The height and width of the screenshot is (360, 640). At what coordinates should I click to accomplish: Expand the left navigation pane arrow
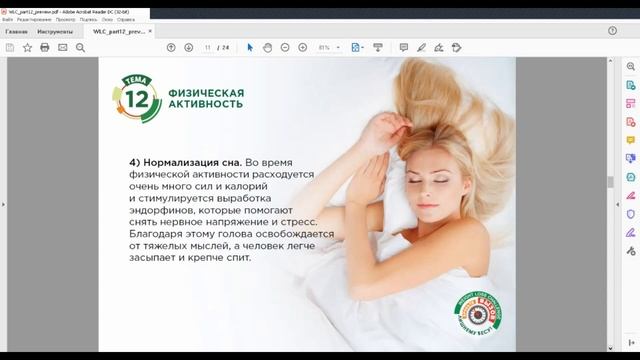tap(3, 204)
